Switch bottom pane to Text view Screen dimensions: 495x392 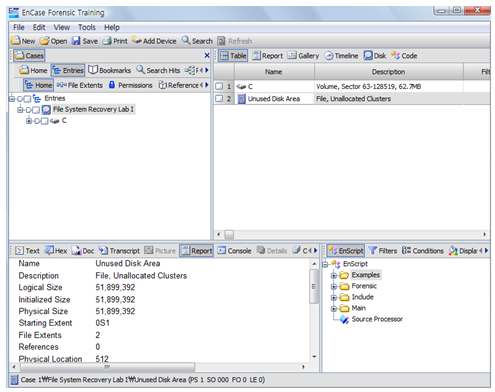[x=27, y=251]
